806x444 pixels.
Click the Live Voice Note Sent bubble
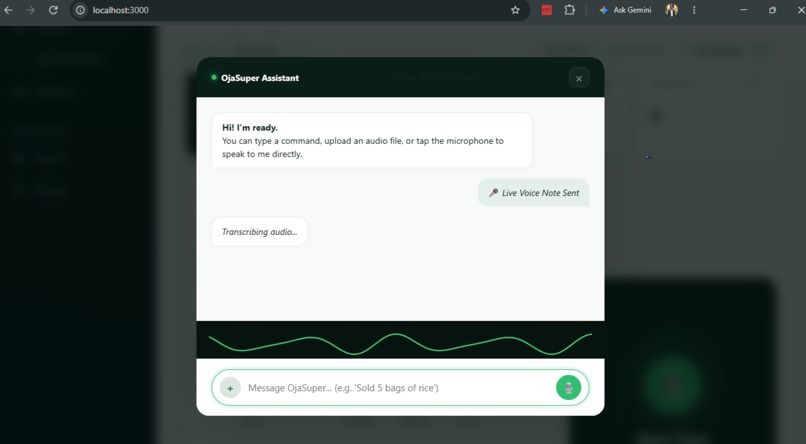pyautogui.click(x=533, y=193)
